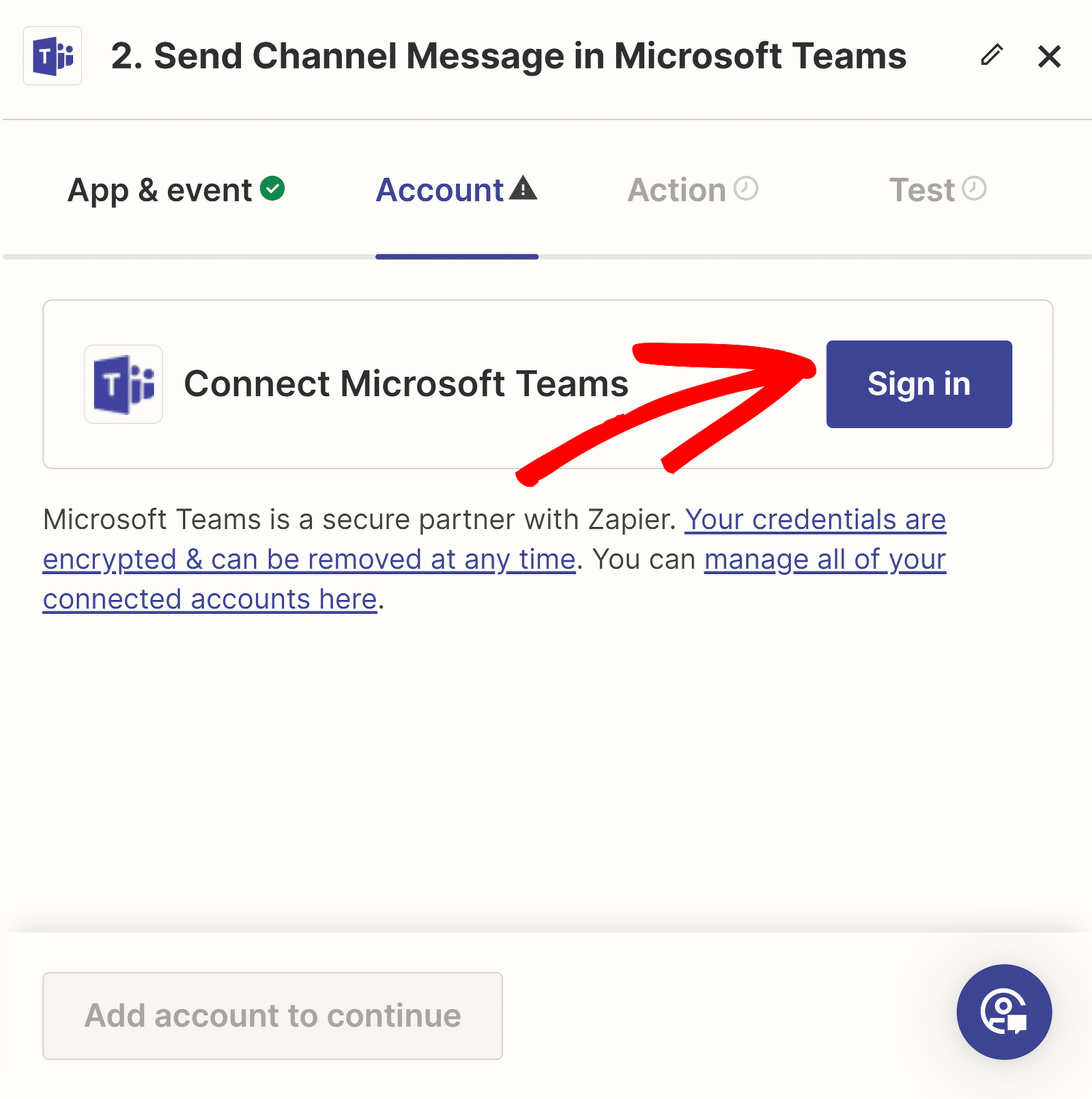Screen dimensions: 1092x1099
Task: Click the Teams logo in the Connect card
Action: [x=124, y=384]
